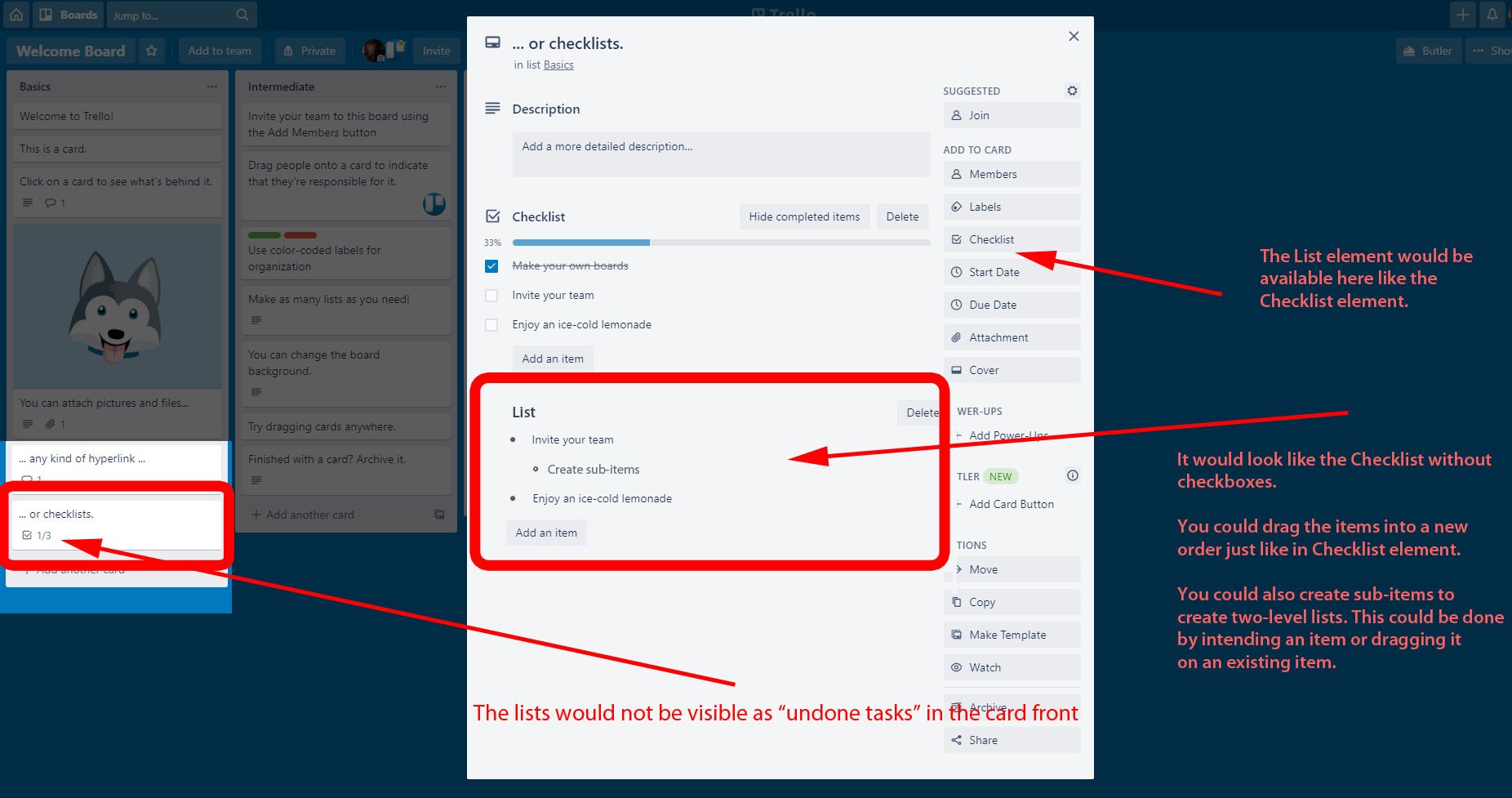Click the home icon in top bar
The width and height of the screenshot is (1512, 798).
tap(16, 15)
